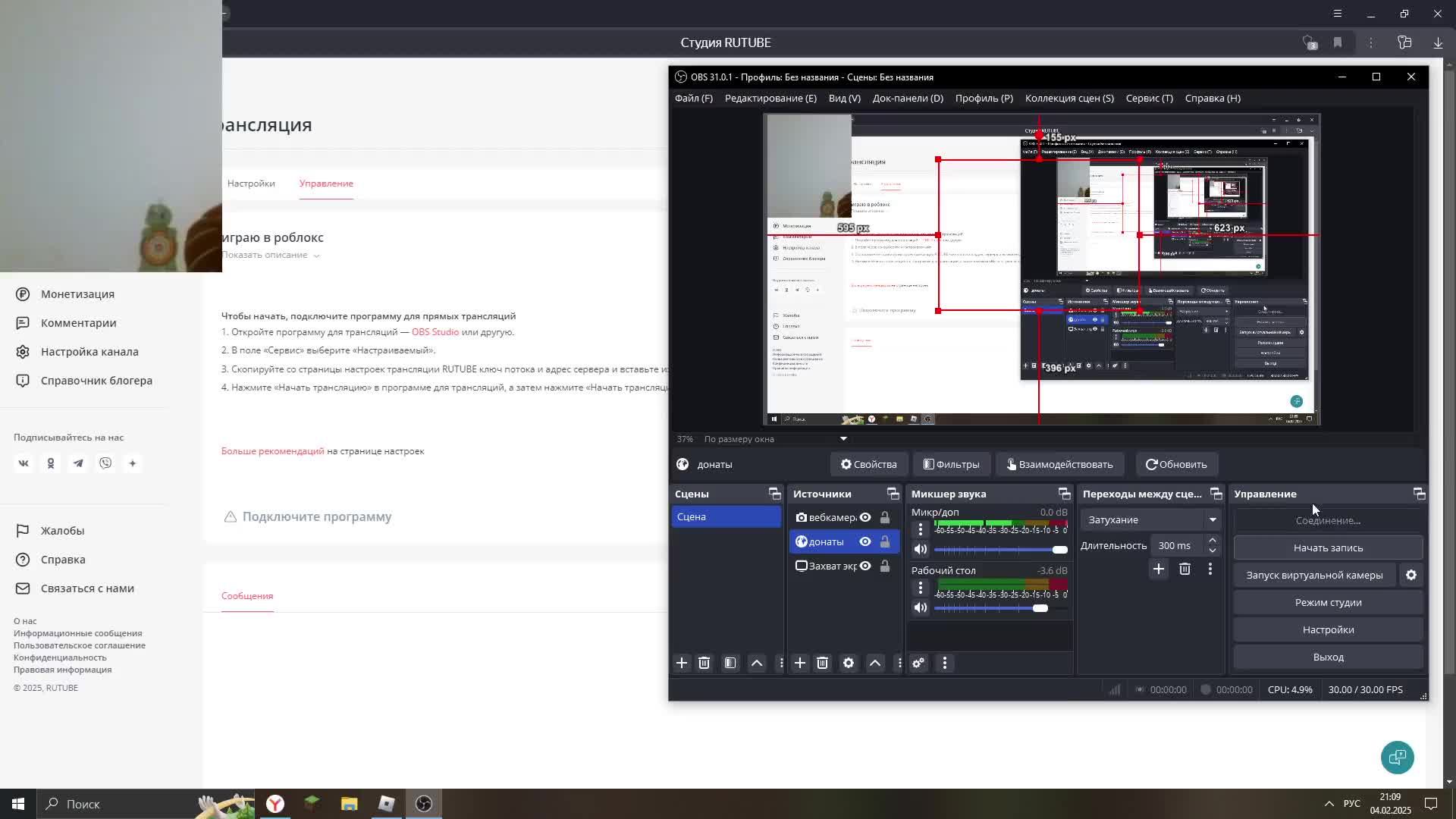Image resolution: width=1456 pixels, height=819 pixels.
Task: Remove scene transition with trash icon
Action: tap(1185, 569)
